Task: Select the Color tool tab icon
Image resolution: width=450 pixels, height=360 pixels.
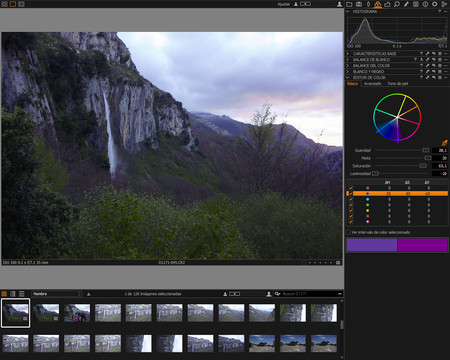Action: 378,4
